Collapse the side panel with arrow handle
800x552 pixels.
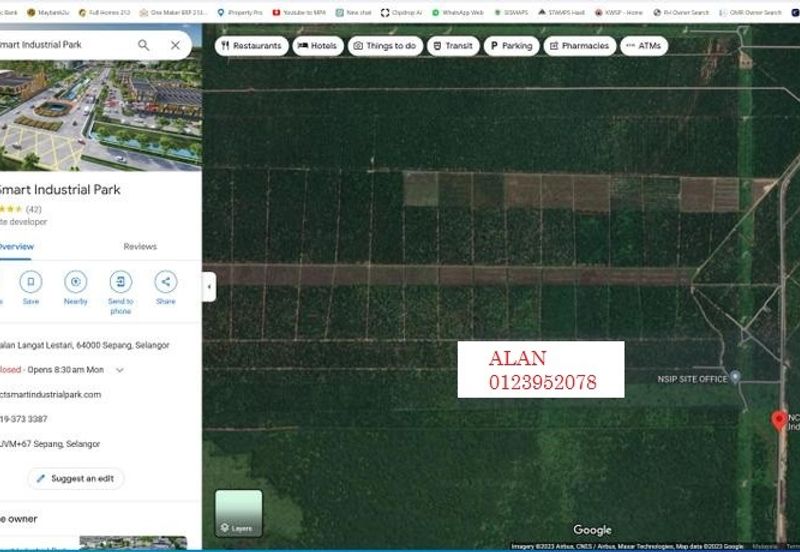(209, 287)
